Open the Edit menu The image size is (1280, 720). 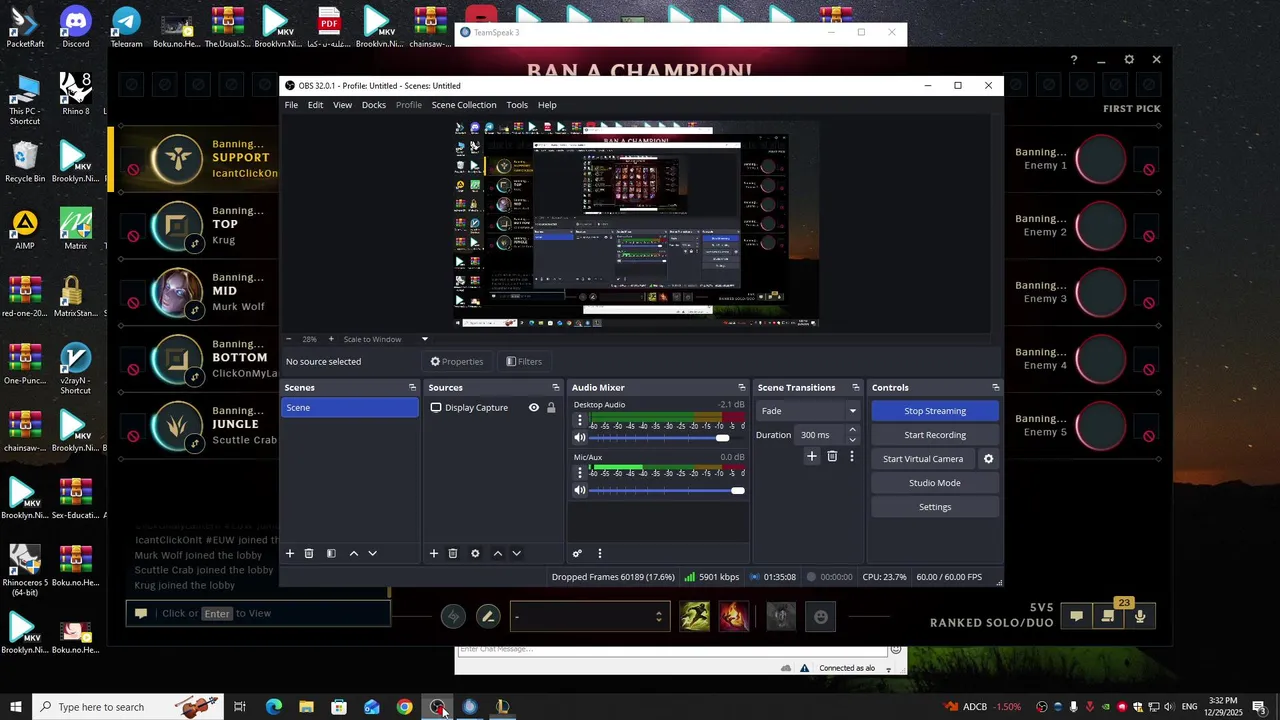(x=315, y=105)
